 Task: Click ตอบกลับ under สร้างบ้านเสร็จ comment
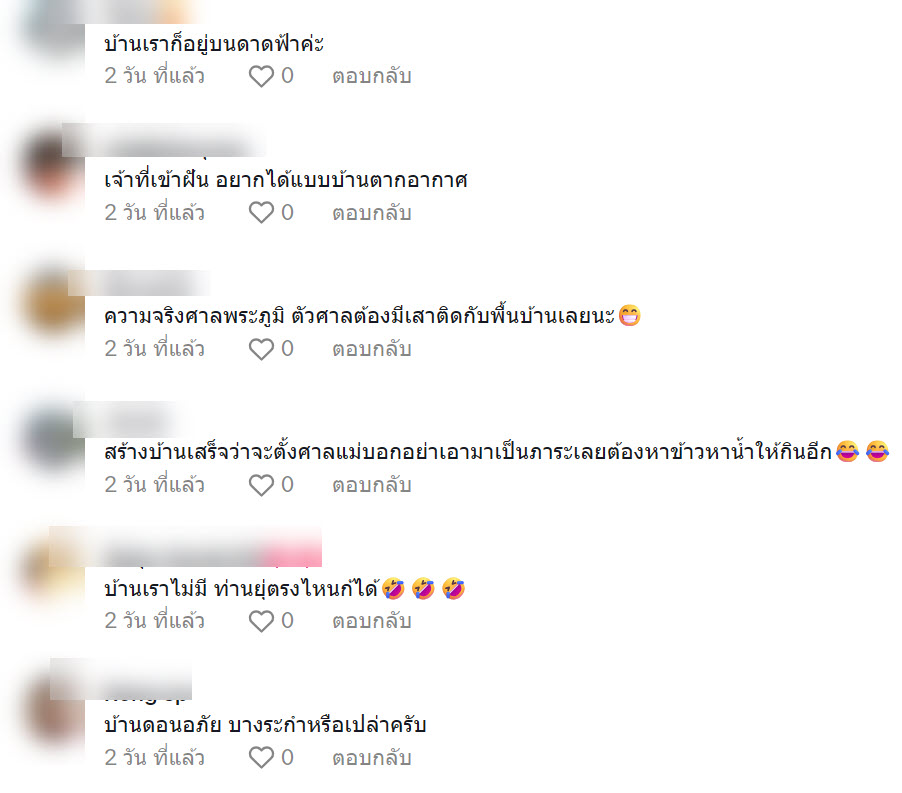pyautogui.click(x=372, y=485)
